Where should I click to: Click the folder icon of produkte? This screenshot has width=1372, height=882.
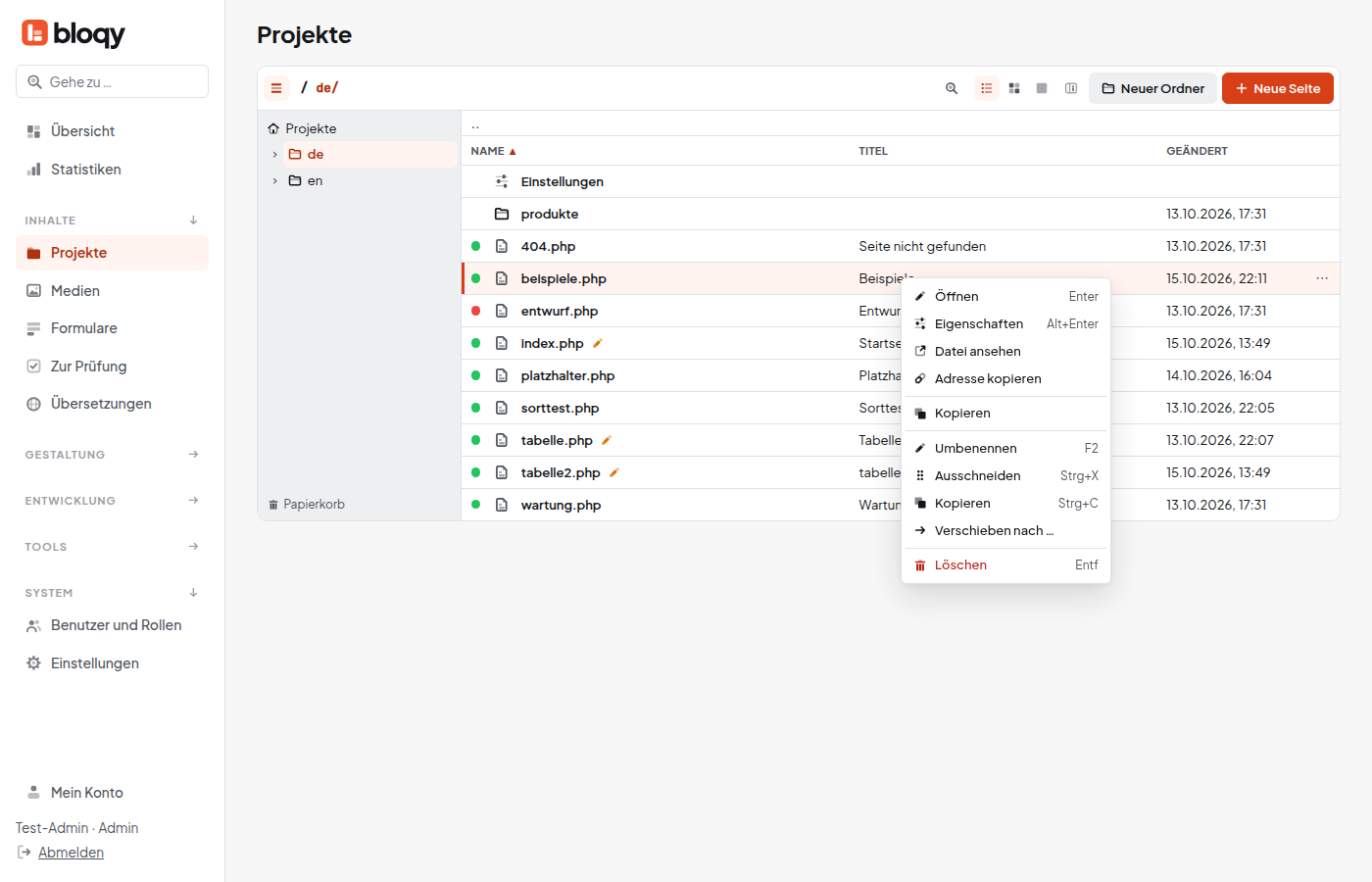click(502, 214)
